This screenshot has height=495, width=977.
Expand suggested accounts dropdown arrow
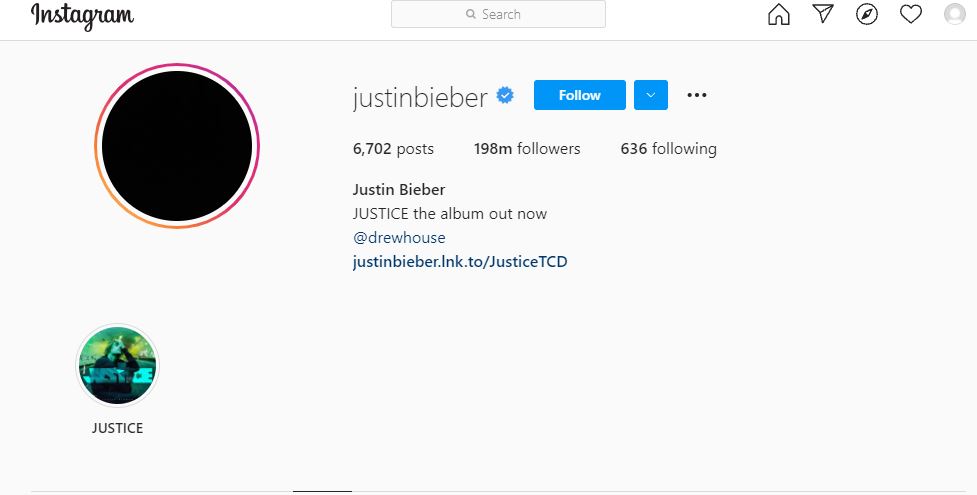(x=651, y=95)
